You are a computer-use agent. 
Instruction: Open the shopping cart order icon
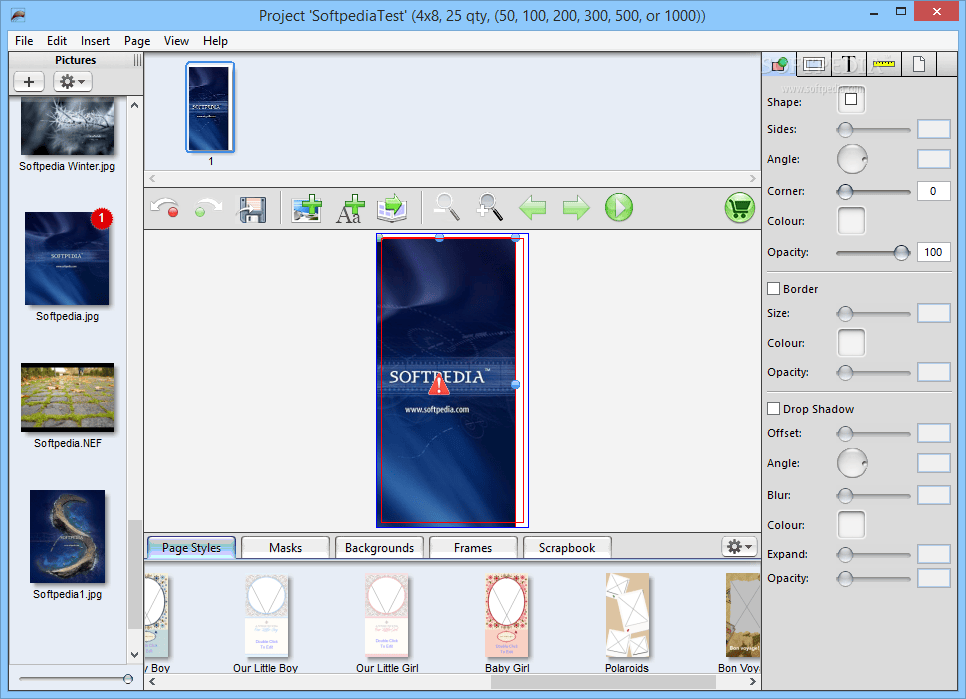click(x=739, y=208)
